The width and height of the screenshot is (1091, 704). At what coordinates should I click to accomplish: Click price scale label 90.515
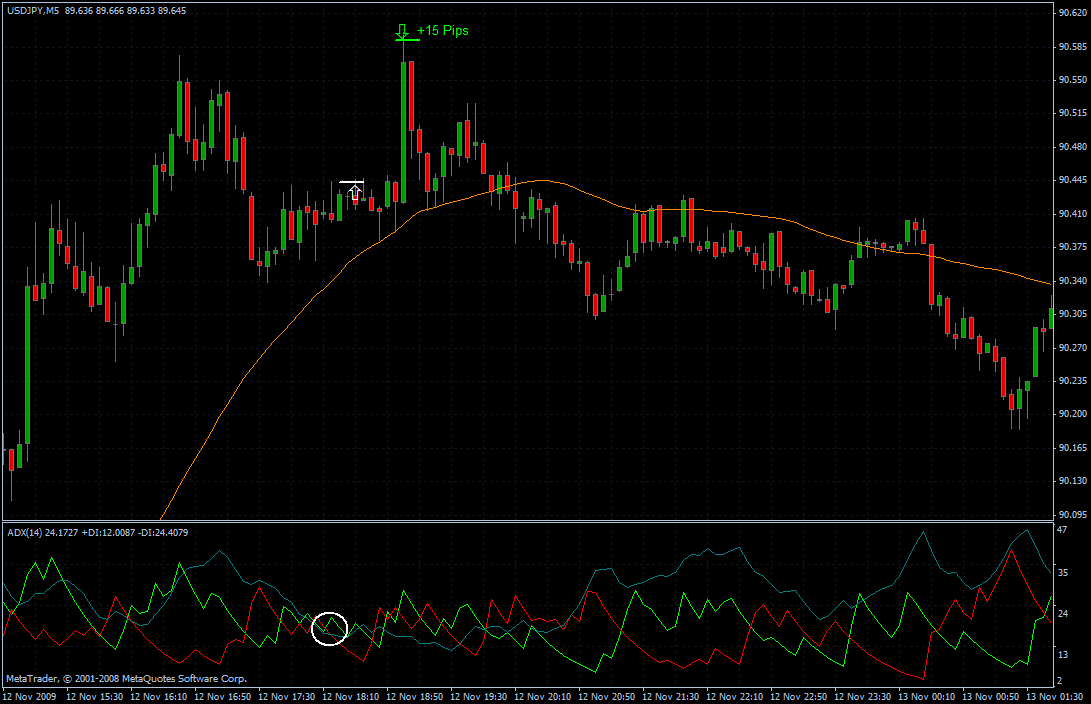coord(1073,113)
